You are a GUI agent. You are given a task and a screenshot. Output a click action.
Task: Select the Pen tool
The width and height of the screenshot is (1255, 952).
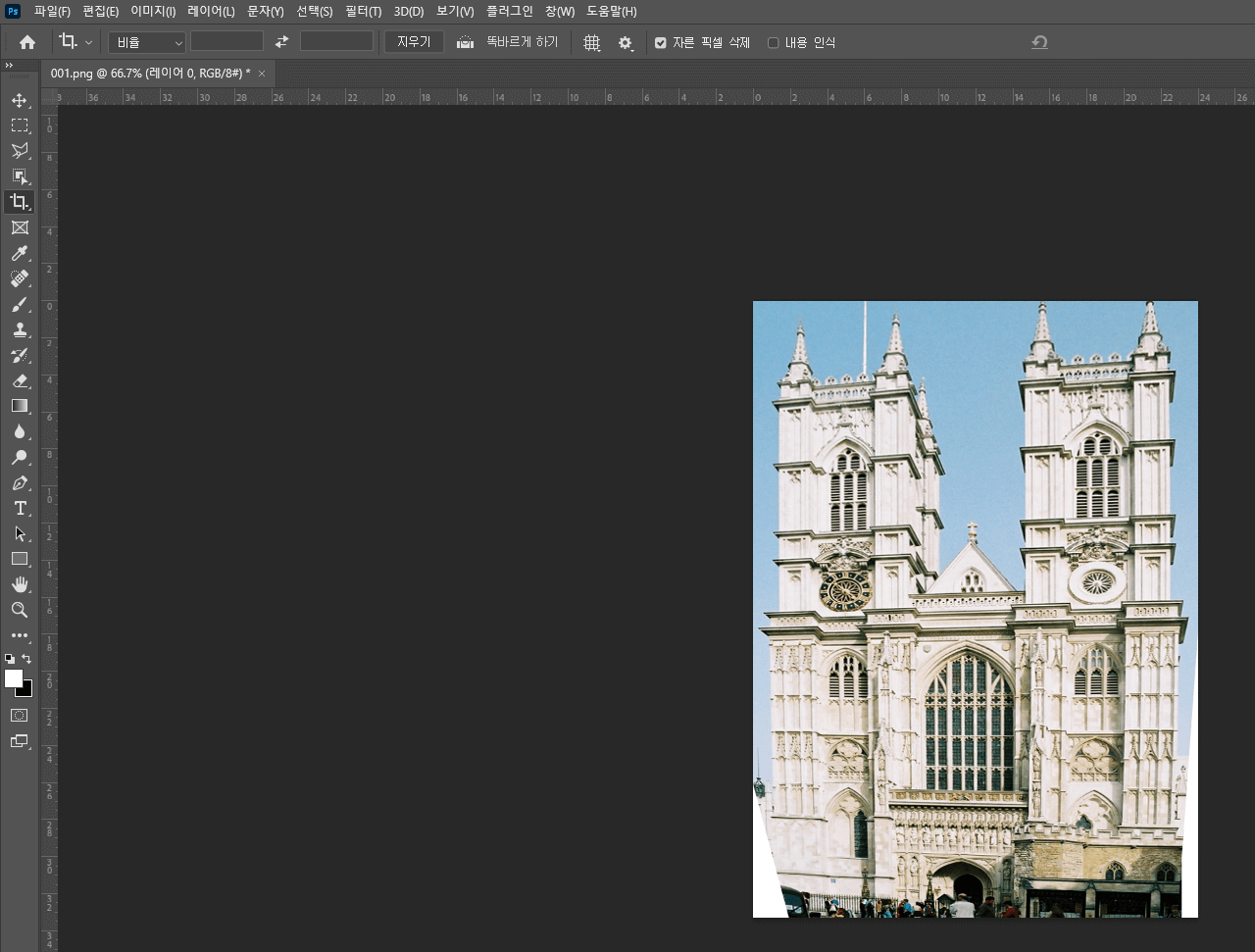point(20,482)
